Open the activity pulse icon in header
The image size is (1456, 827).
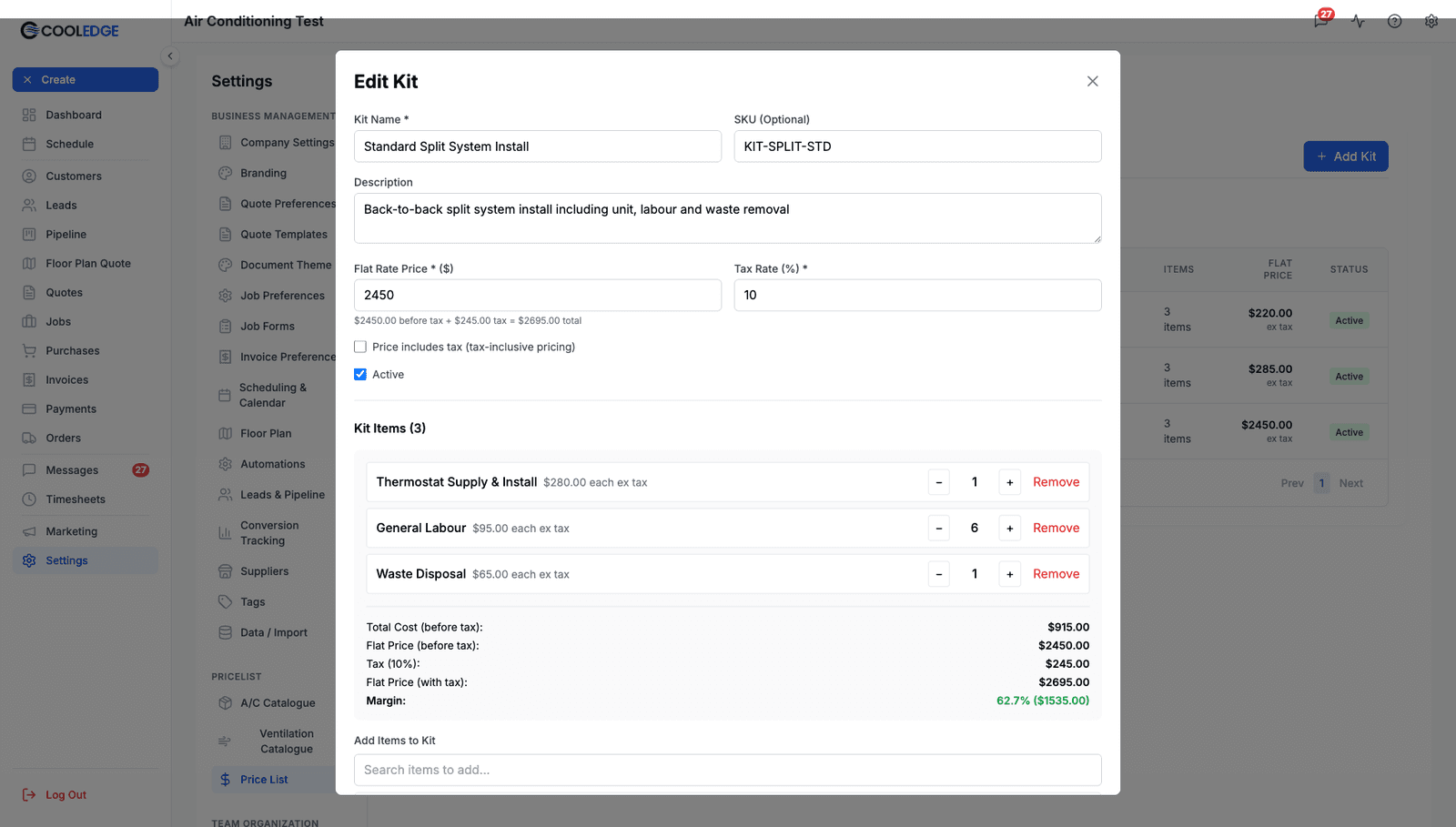(1358, 21)
